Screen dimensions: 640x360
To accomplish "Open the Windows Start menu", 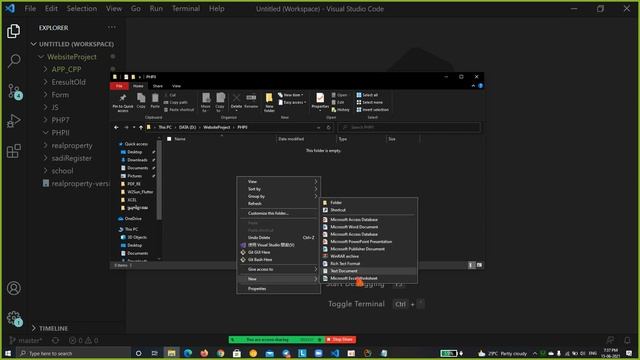I will (x=7, y=353).
